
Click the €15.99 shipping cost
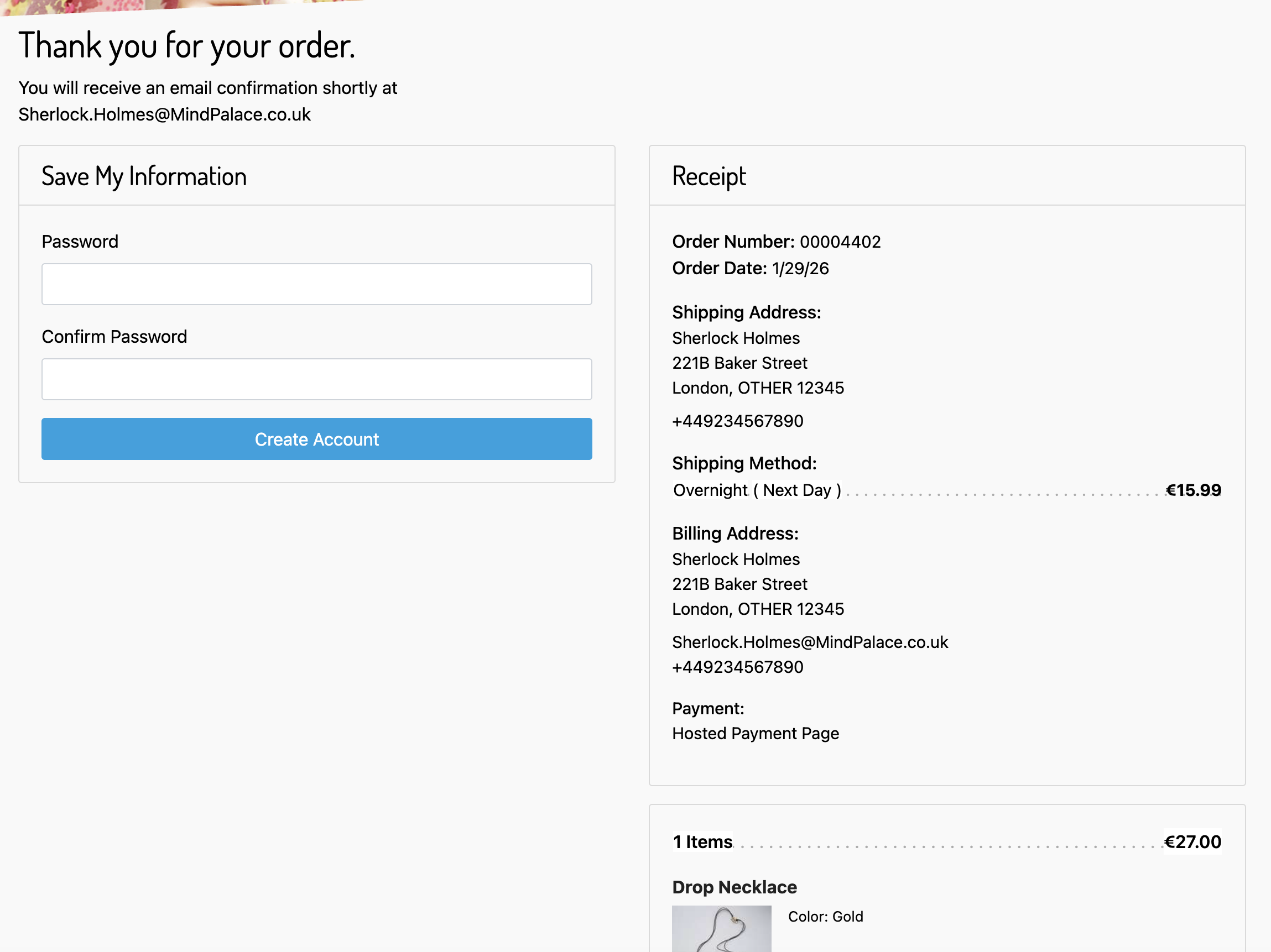1194,490
